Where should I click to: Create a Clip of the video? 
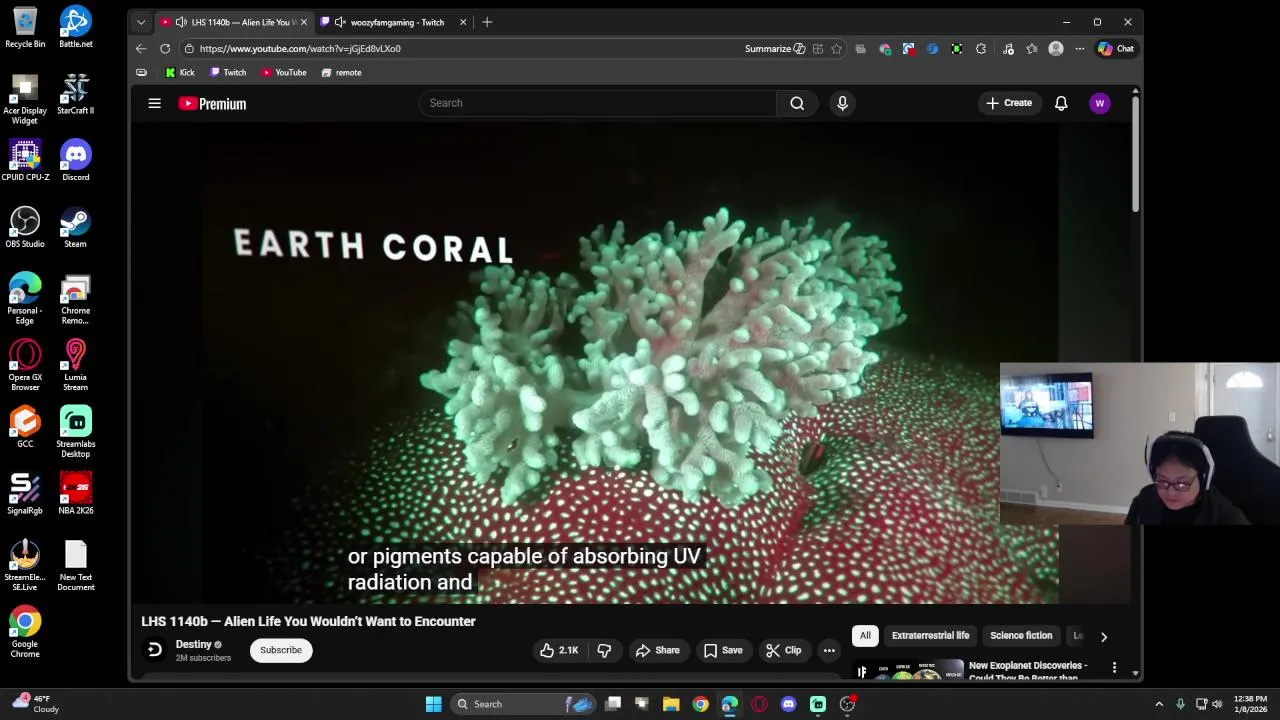coord(783,650)
